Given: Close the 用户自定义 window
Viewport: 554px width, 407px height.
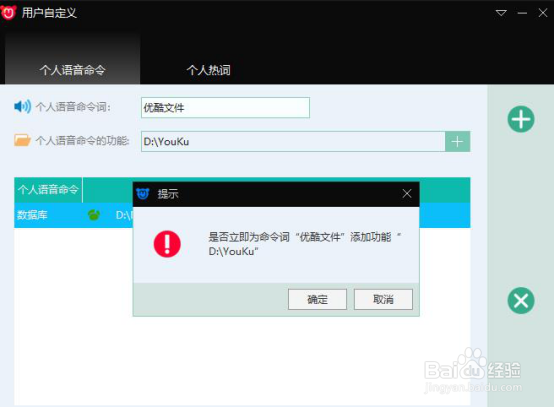Looking at the screenshot, I should point(543,13).
